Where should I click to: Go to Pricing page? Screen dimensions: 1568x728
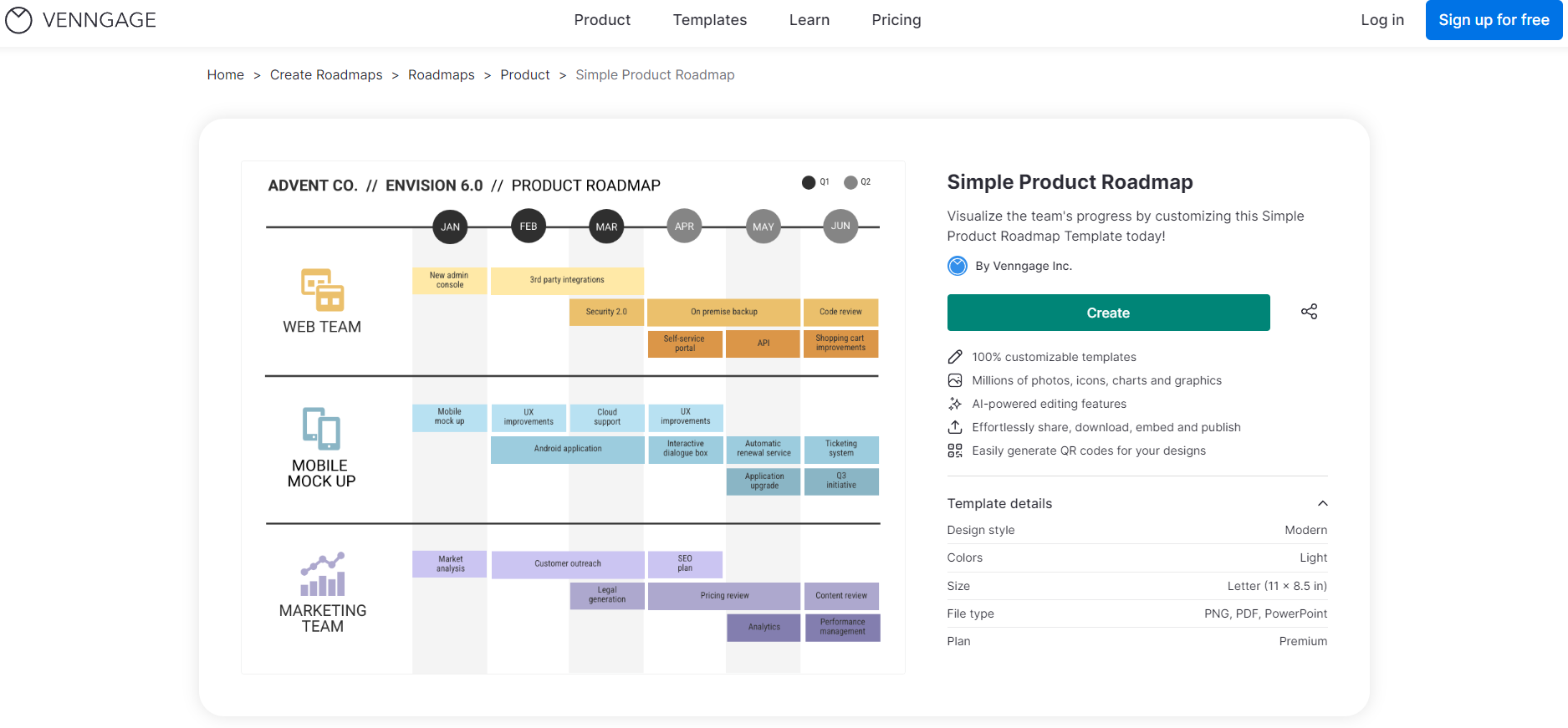tap(896, 20)
